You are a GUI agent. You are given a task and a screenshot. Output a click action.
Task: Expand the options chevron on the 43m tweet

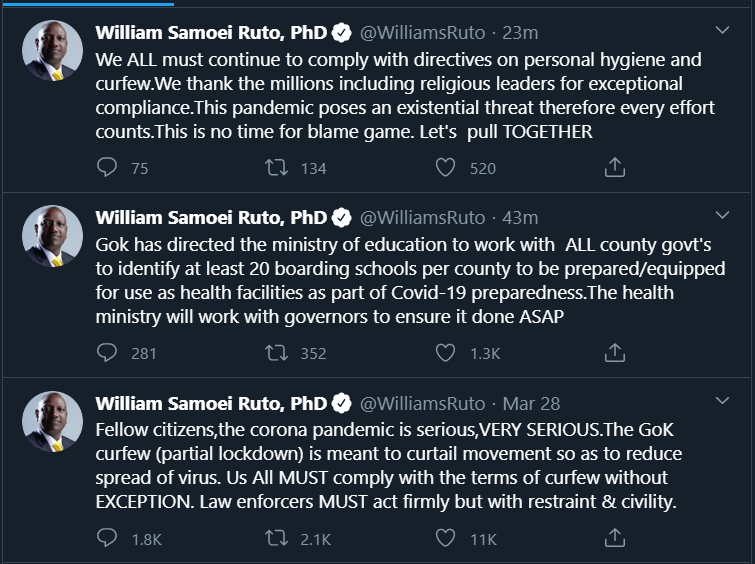point(723,216)
